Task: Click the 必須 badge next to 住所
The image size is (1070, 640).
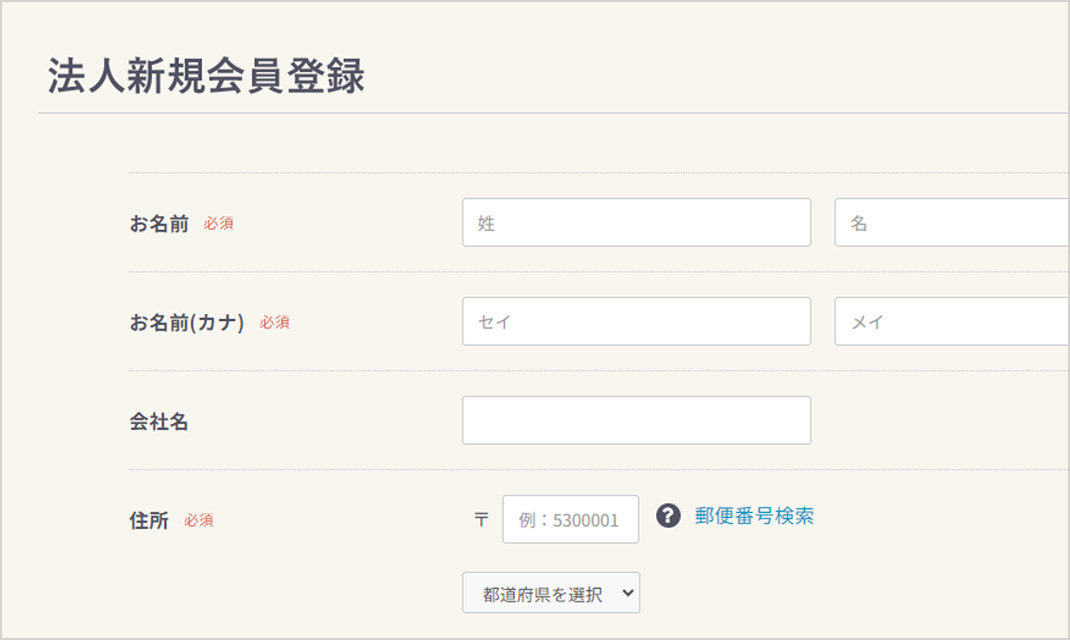Action: point(199,520)
